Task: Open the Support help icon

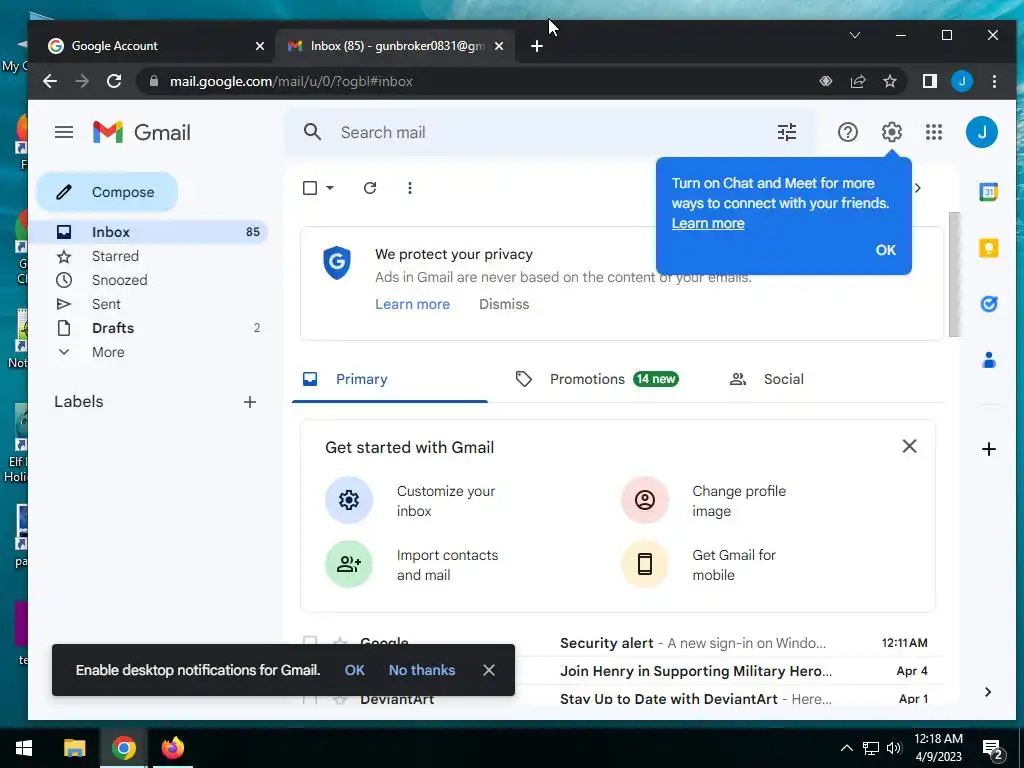Action: (x=848, y=132)
